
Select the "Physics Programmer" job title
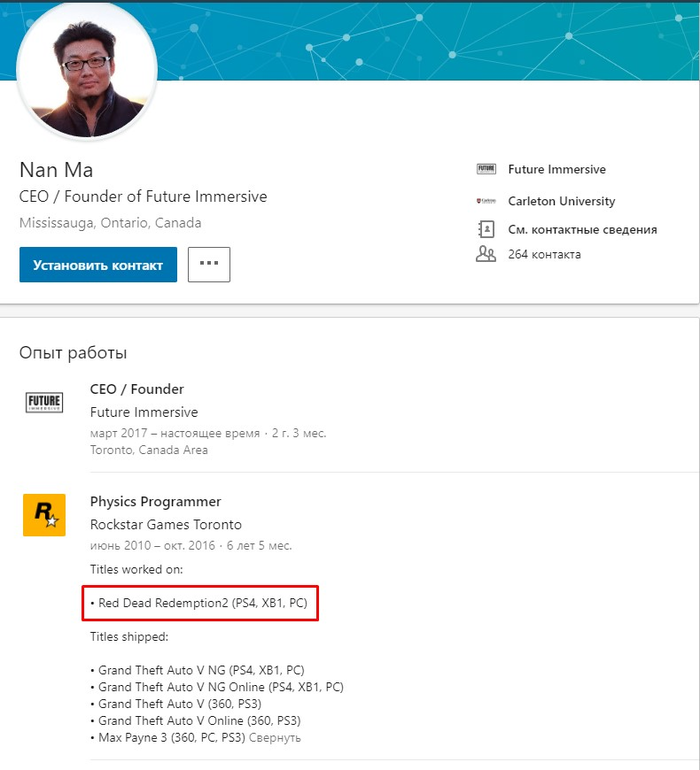tap(155, 501)
